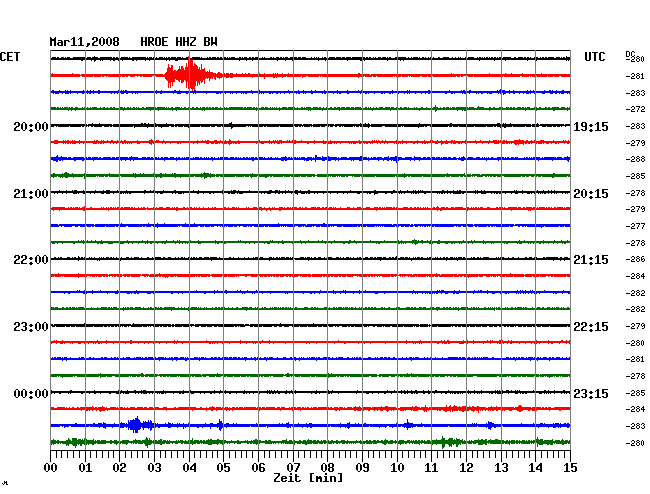Click the 21:15 UTC time label
This screenshot has width=650, height=494.
pos(591,260)
